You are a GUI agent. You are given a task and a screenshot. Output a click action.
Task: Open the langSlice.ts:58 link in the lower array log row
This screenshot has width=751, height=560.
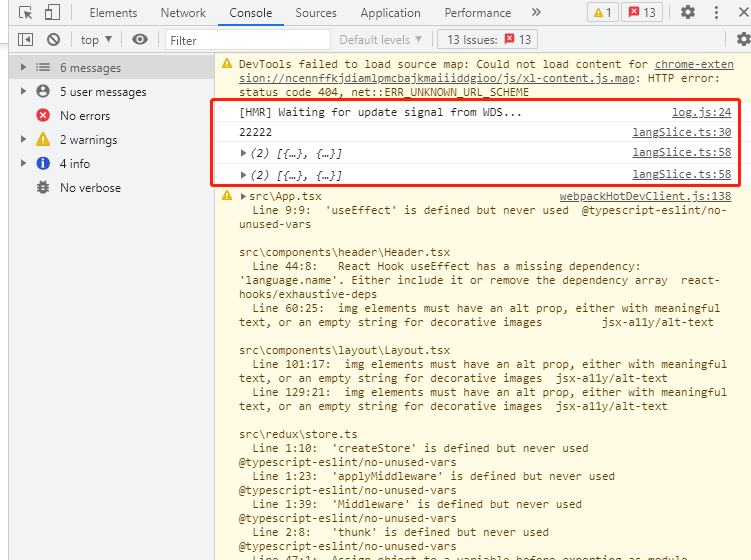click(682, 174)
